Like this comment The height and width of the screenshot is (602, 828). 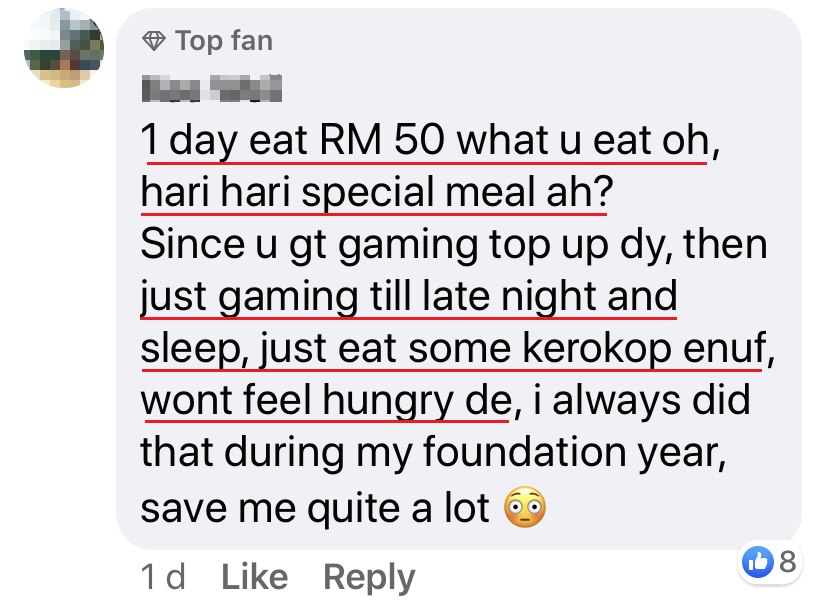tap(254, 577)
